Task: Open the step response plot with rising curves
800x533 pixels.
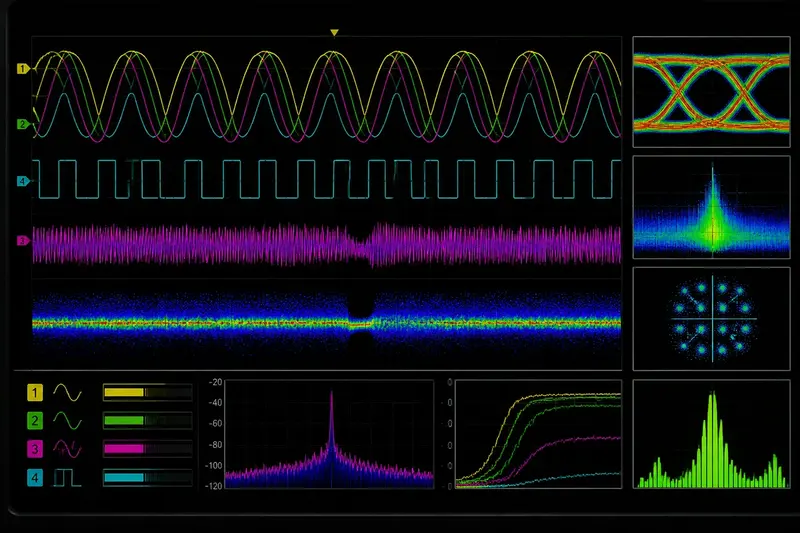Action: (538, 434)
